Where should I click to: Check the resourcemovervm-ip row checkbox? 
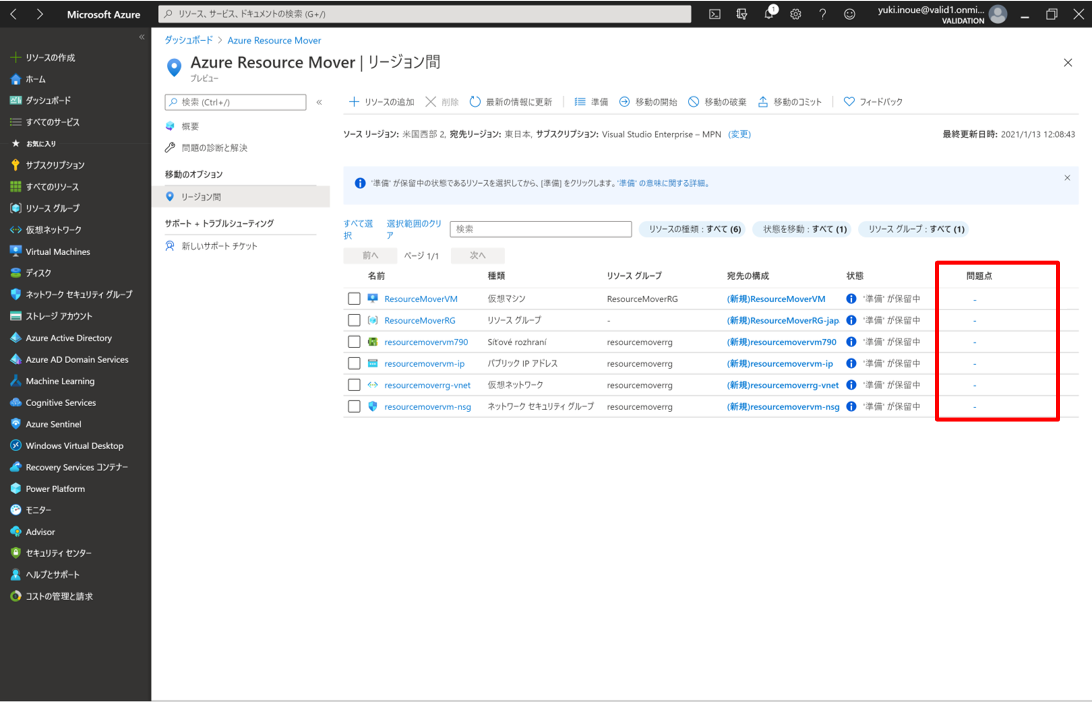point(354,364)
